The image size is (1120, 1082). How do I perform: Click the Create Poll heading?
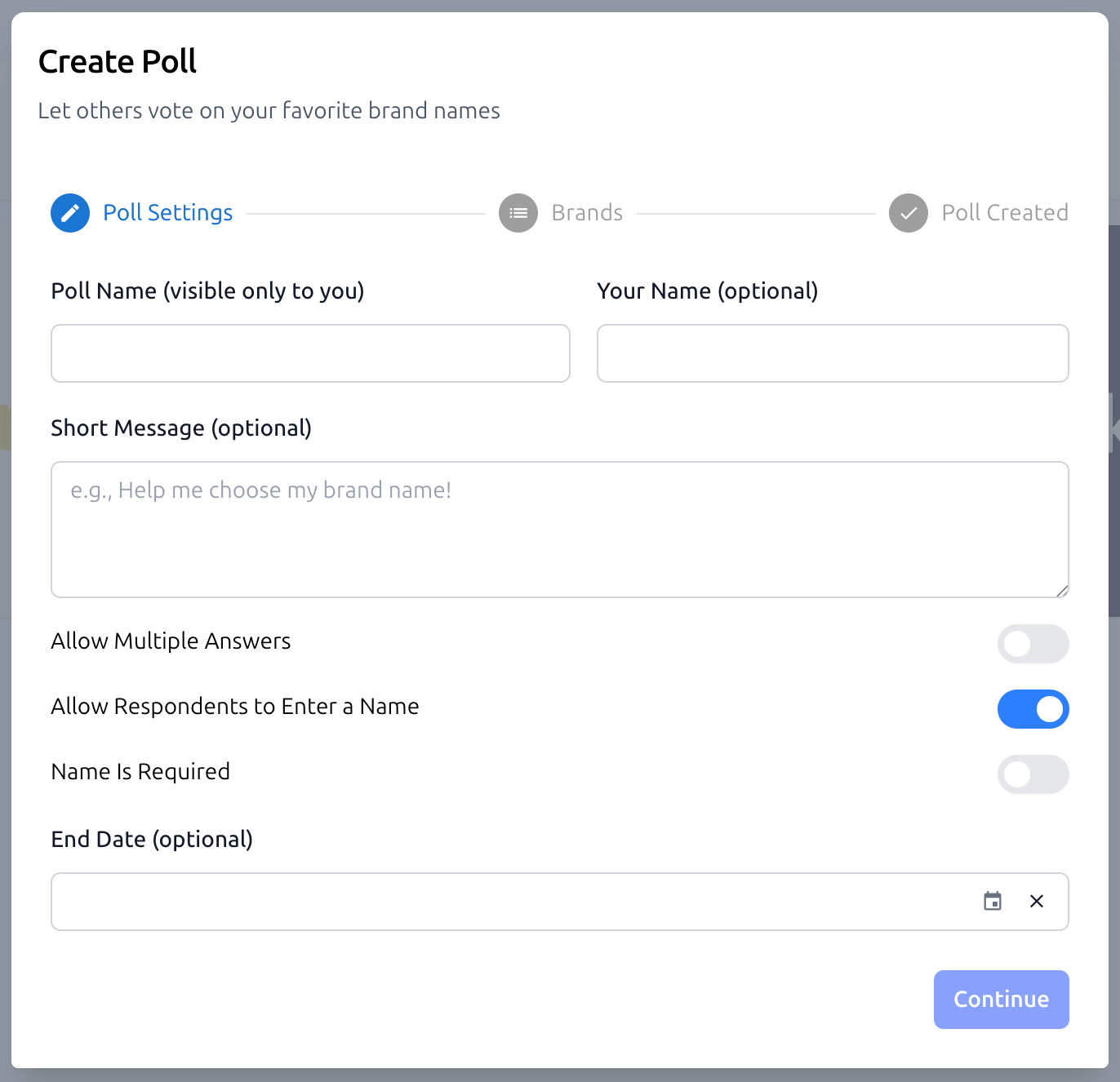(117, 61)
